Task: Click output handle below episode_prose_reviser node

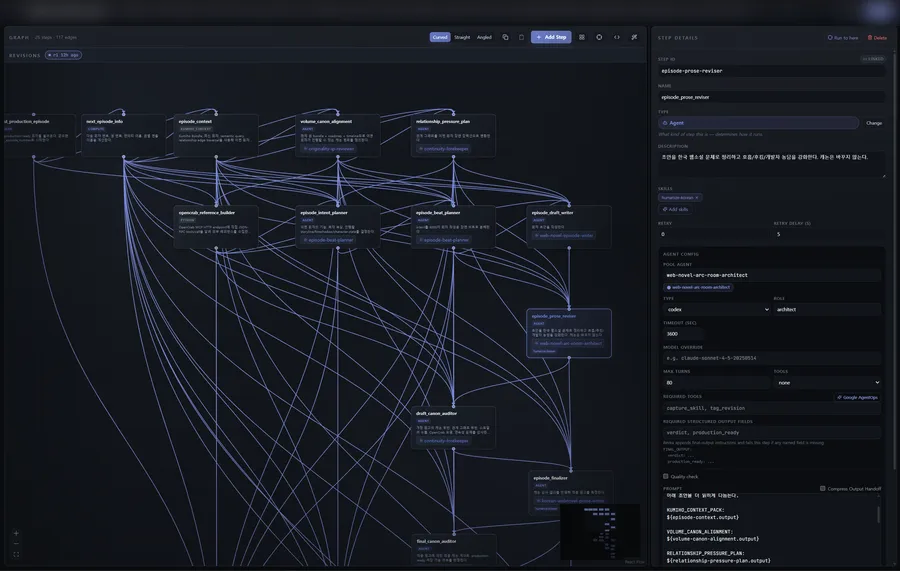Action: (569, 358)
